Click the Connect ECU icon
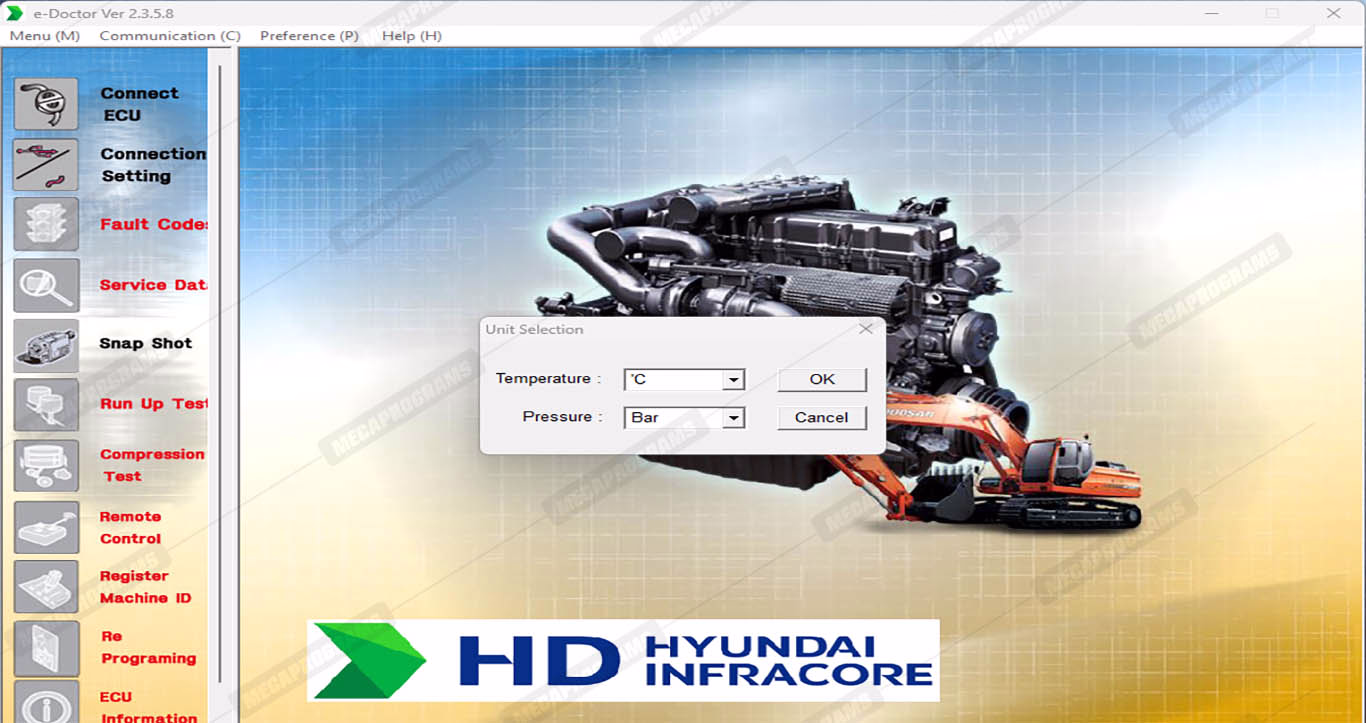1366x723 pixels. [x=46, y=104]
